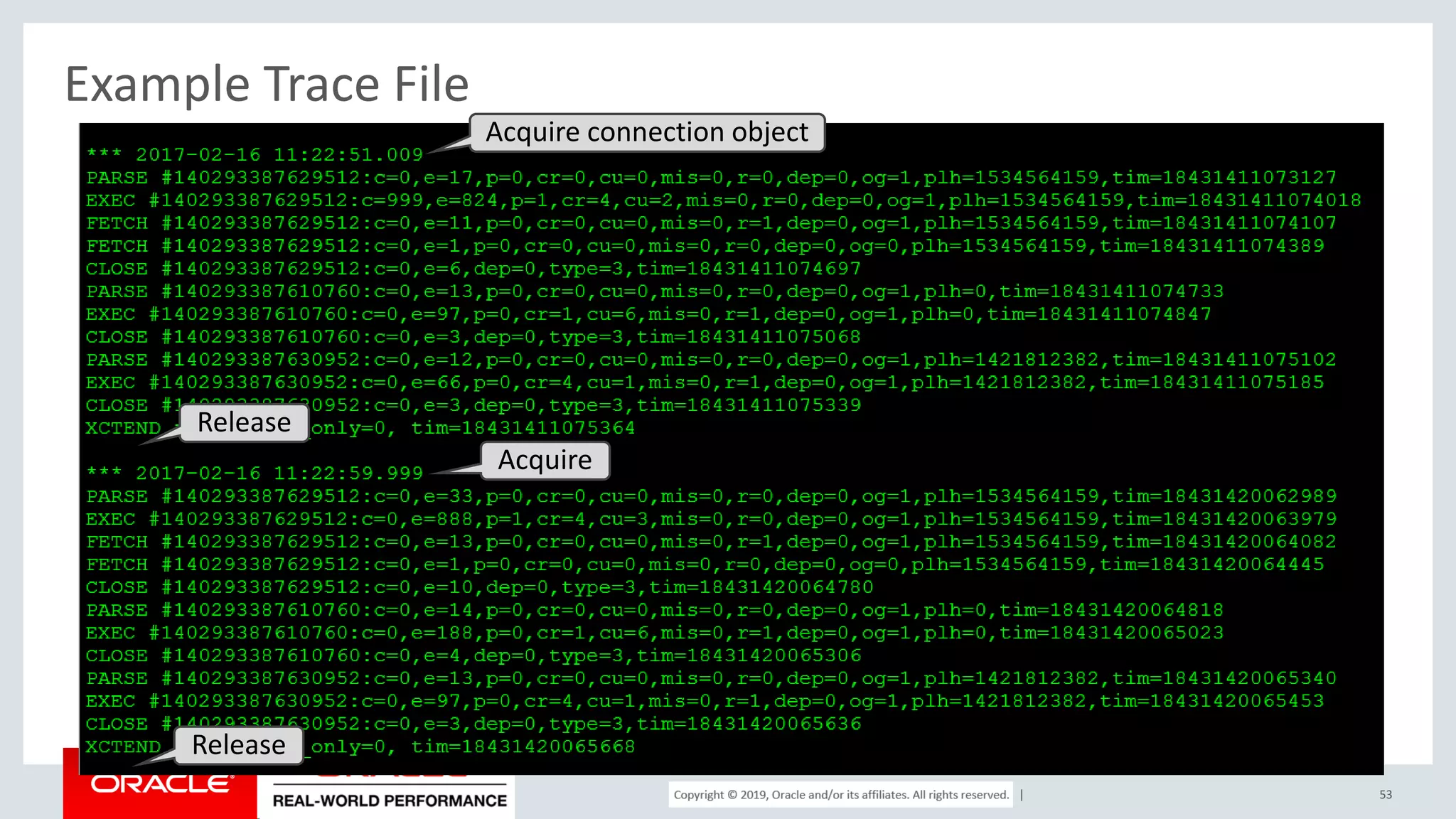
Task: Click the timestamp "2017-02-16 11:22:59.999"
Action: coord(279,473)
